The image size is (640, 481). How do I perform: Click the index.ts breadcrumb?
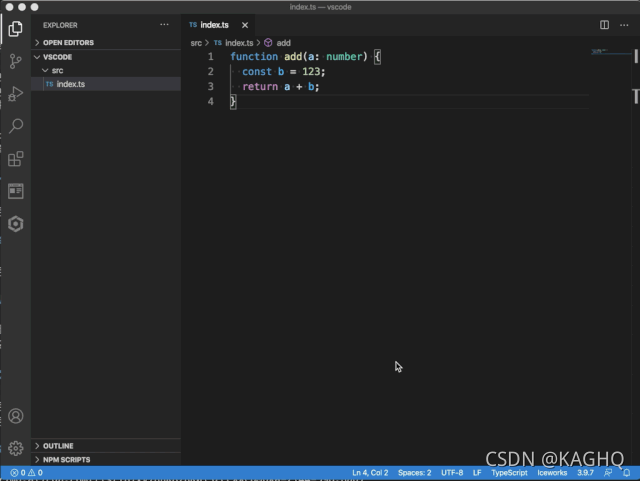click(239, 43)
